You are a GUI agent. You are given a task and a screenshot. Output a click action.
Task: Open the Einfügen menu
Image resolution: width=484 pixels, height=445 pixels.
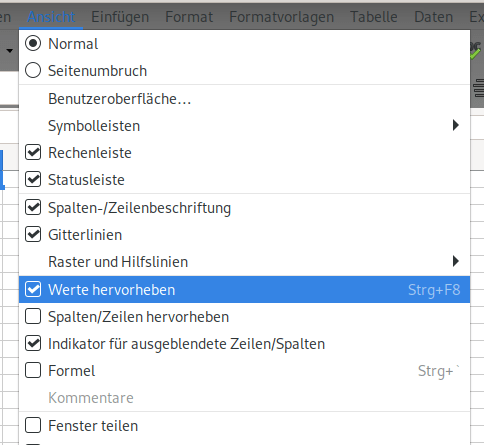tap(120, 17)
